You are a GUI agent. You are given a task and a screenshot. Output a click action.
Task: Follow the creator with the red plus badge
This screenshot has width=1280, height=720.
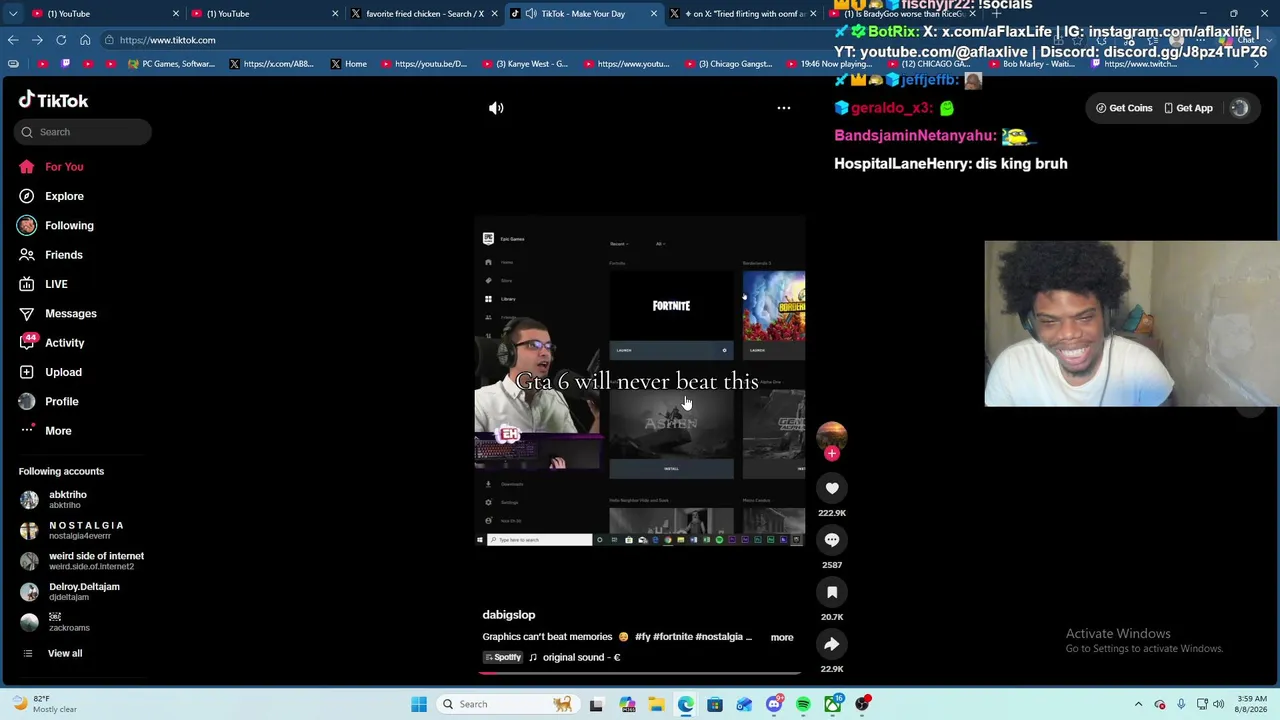(x=832, y=454)
